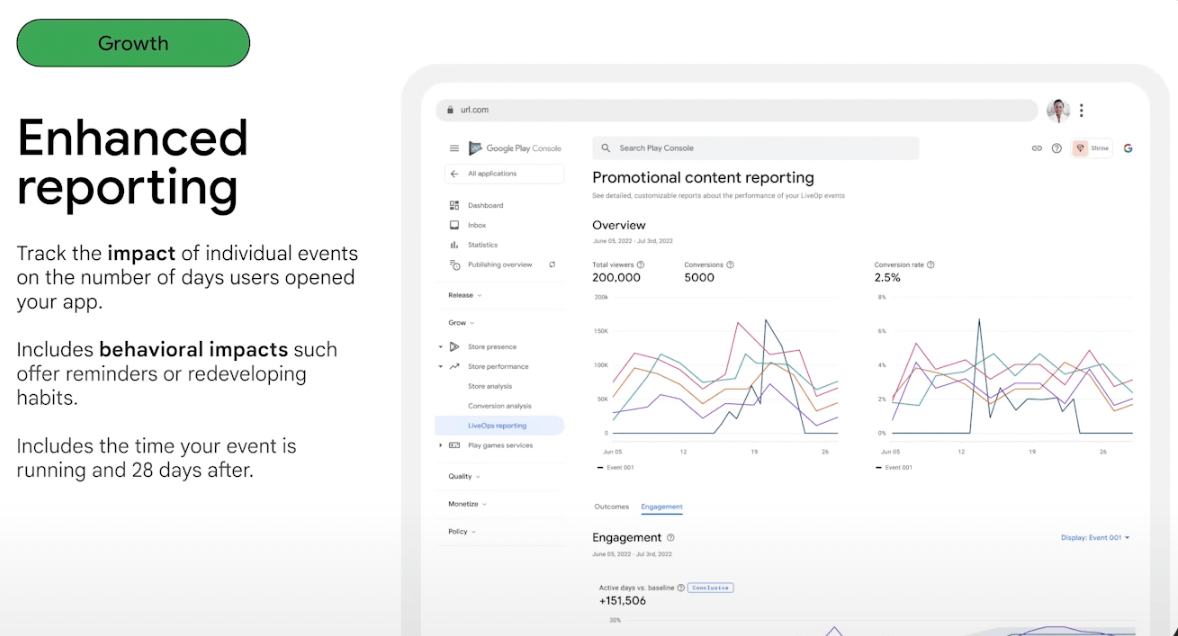Open Store performance item
Viewport: 1178px width, 636px height.
(498, 366)
